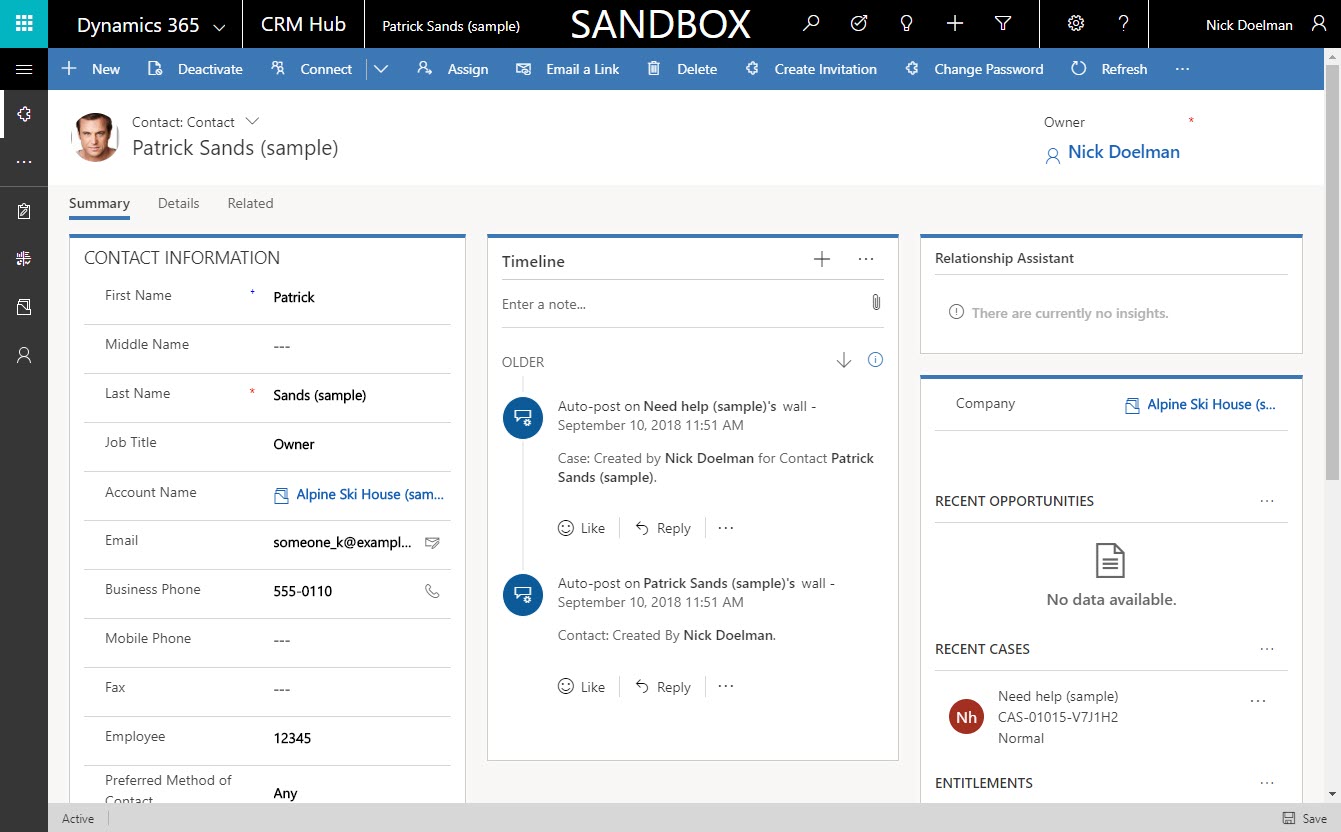The width and height of the screenshot is (1341, 832).
Task: Toggle the hamburger site map menu
Action: [x=24, y=69]
